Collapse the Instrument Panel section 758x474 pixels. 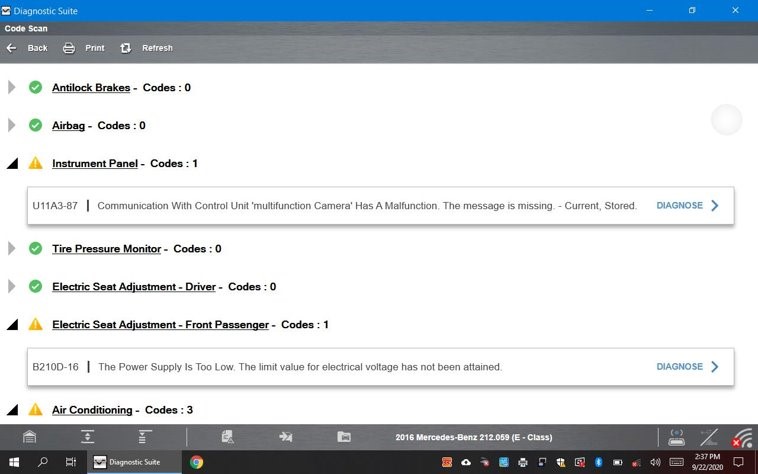pyautogui.click(x=12, y=163)
